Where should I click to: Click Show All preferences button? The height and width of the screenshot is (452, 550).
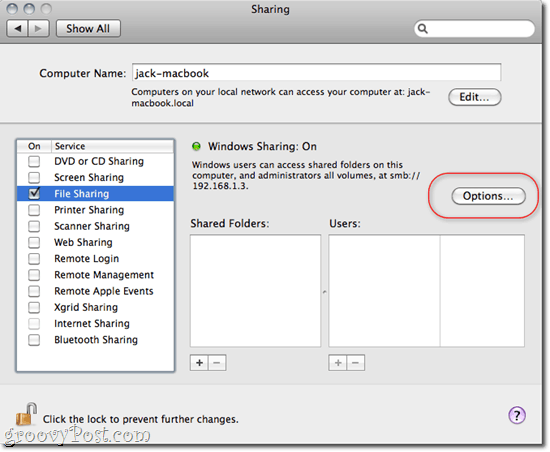tap(88, 28)
